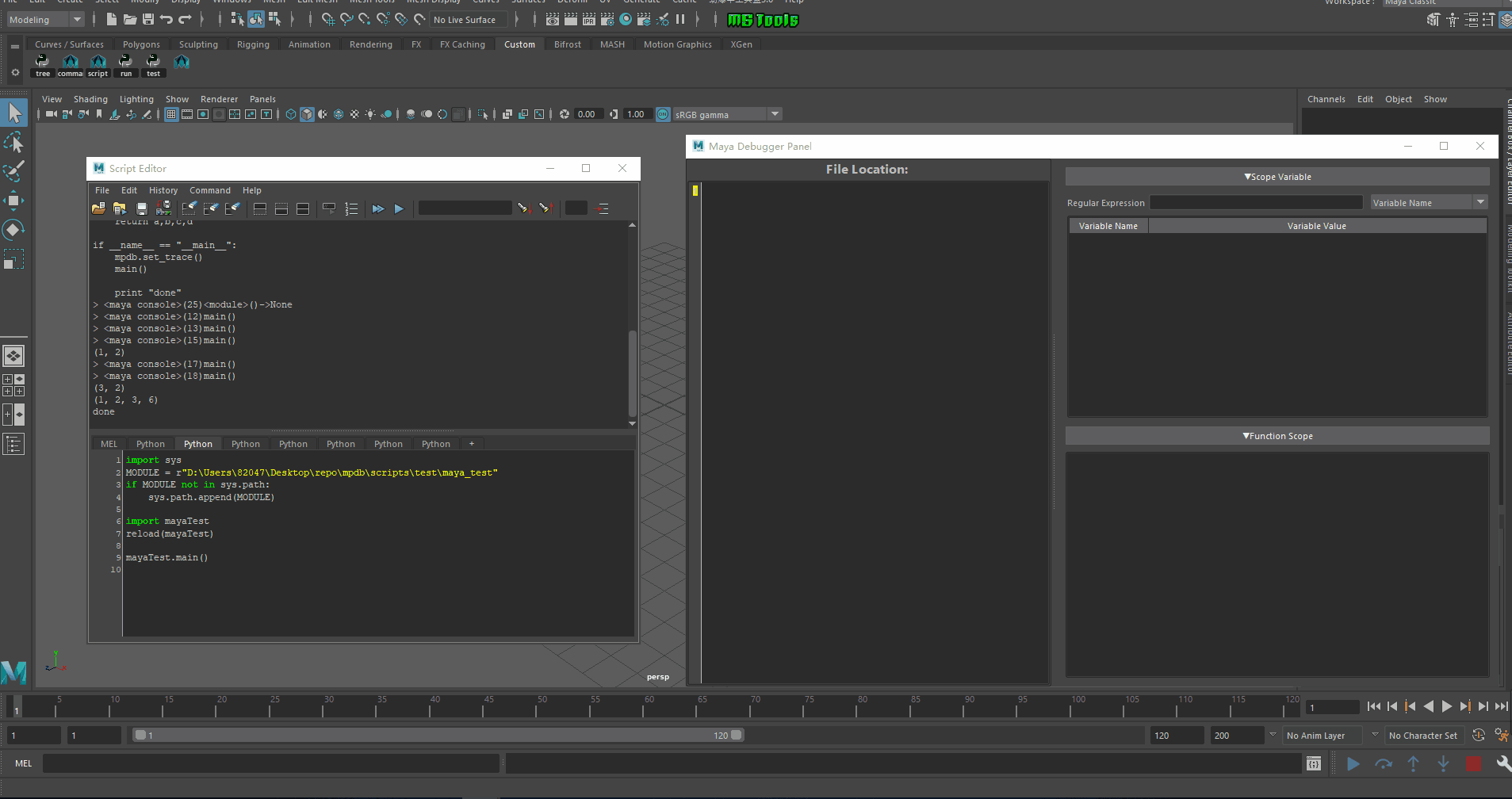This screenshot has width=1512, height=799.
Task: Select the Move tool in the toolbox
Action: tap(14, 201)
